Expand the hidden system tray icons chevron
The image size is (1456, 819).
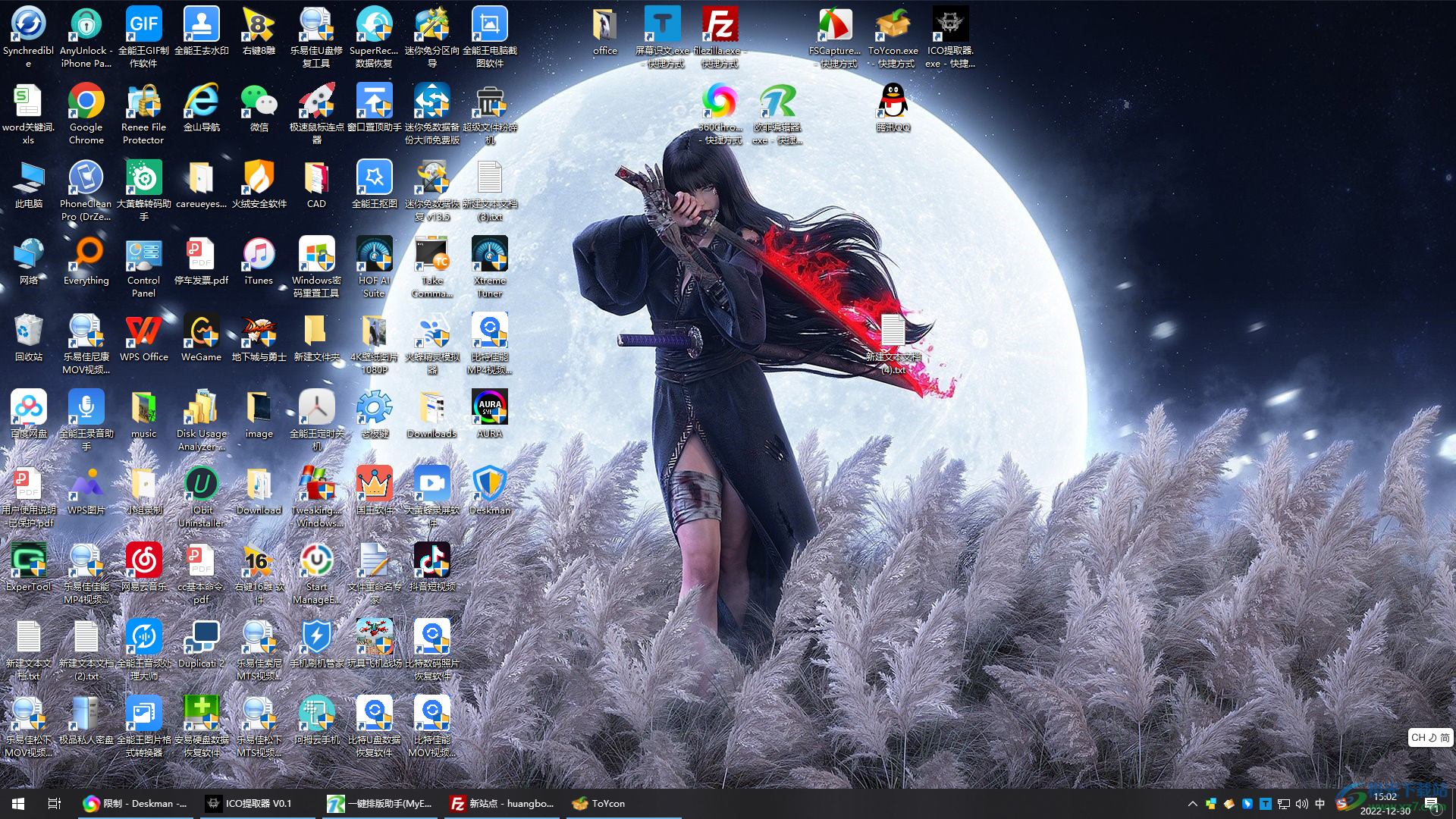point(1192,804)
